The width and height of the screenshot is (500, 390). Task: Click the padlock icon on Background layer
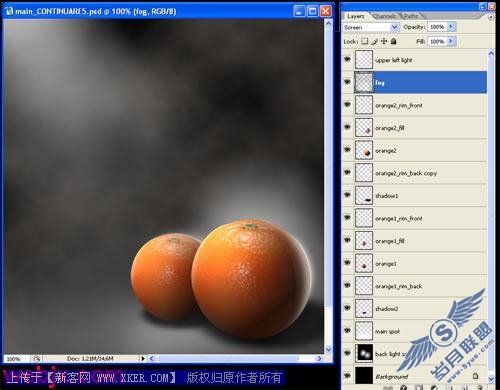(476, 376)
